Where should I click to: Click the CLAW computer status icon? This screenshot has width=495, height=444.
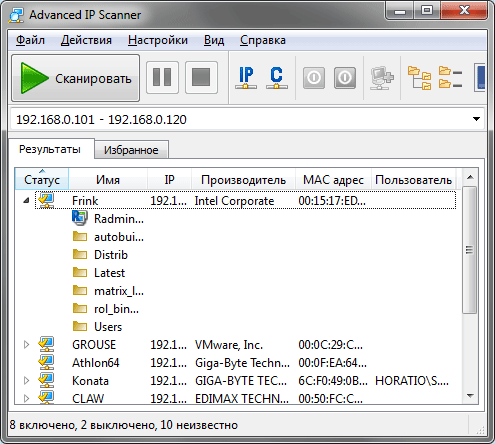(46, 397)
